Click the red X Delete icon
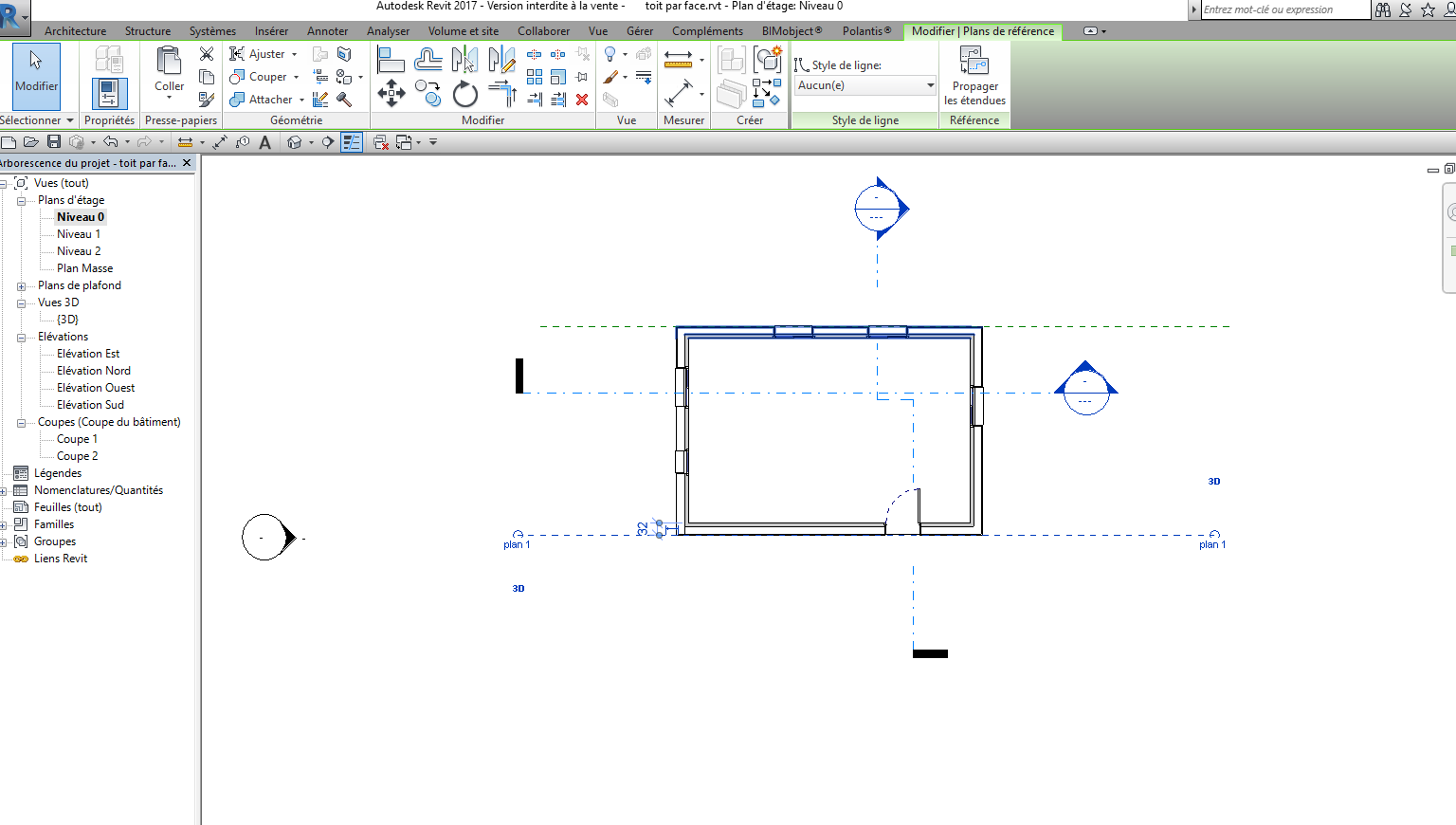 [581, 99]
